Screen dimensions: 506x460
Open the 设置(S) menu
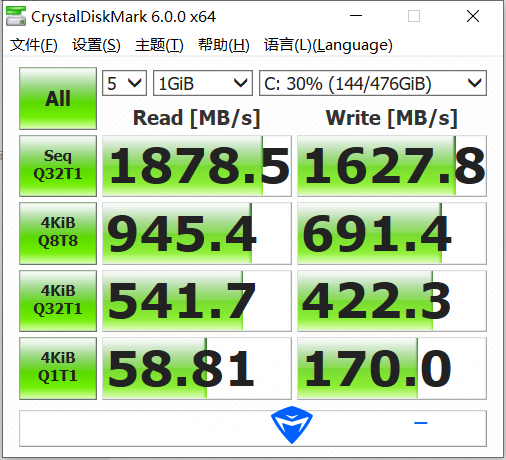(x=96, y=45)
